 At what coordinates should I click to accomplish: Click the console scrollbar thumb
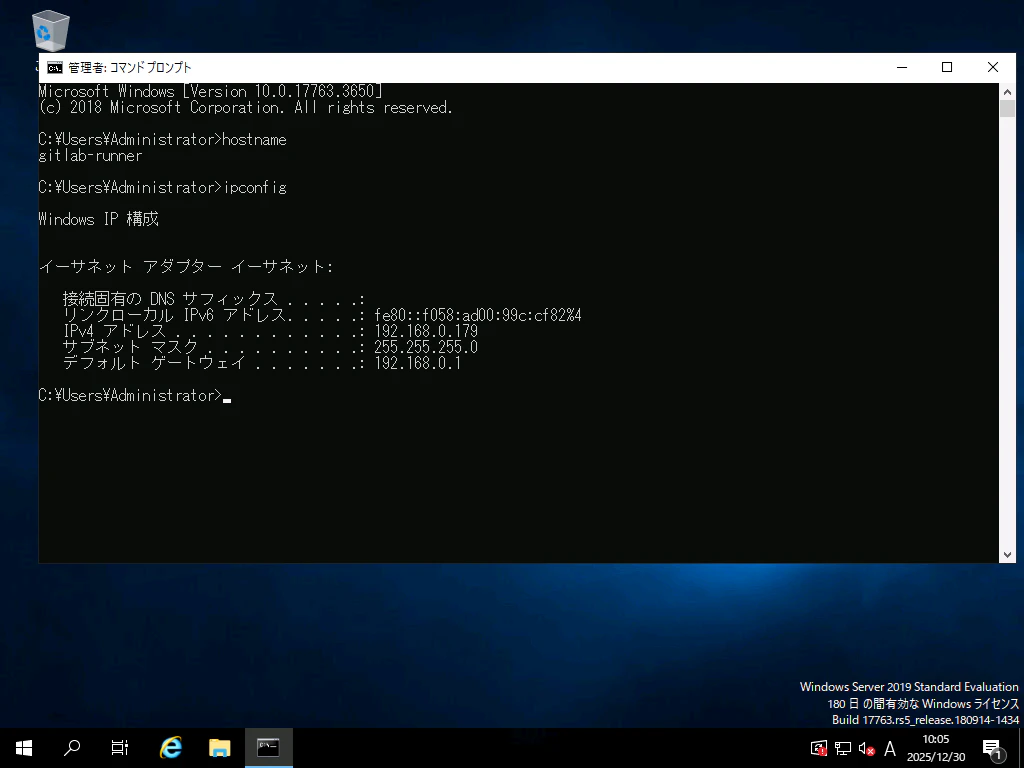(1008, 110)
